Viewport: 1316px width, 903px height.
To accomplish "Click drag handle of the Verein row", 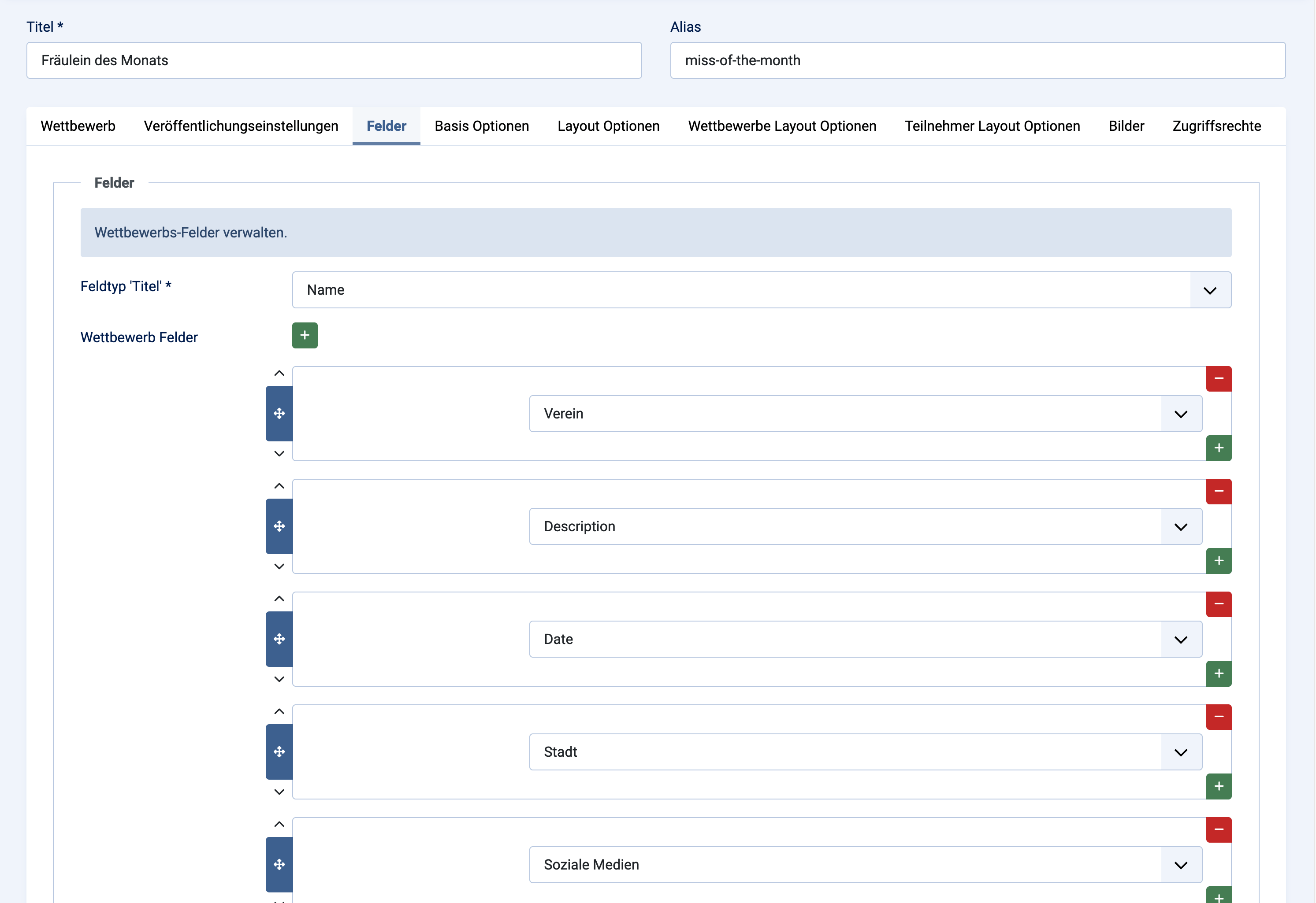I will pyautogui.click(x=279, y=414).
